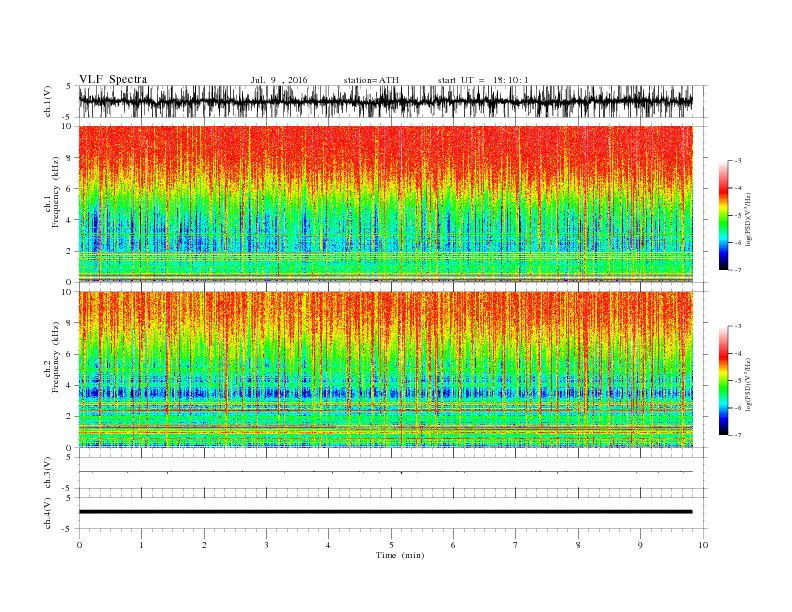The width and height of the screenshot is (792, 612).
Task: Click the ch.3 voltage flat trace
Action: point(385,472)
